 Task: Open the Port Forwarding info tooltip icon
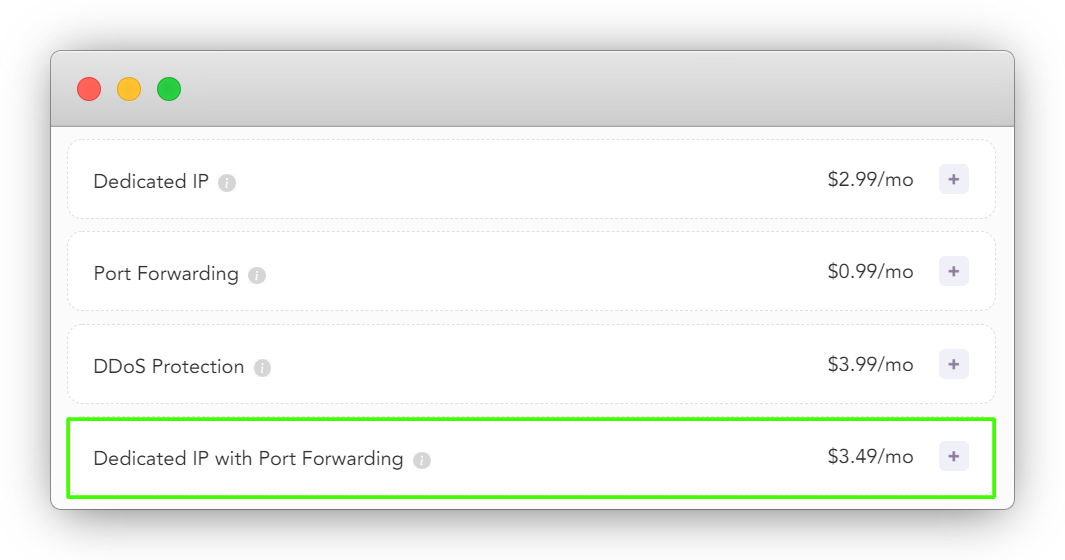(257, 275)
